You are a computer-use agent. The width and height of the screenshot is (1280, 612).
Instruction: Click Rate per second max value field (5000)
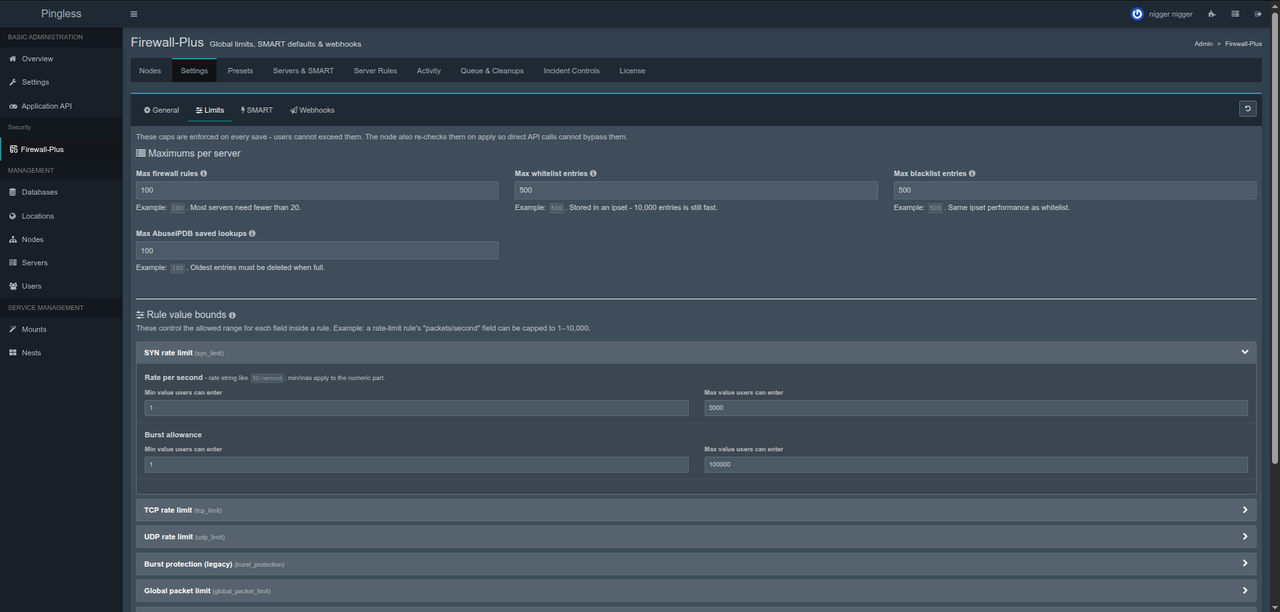(976, 408)
